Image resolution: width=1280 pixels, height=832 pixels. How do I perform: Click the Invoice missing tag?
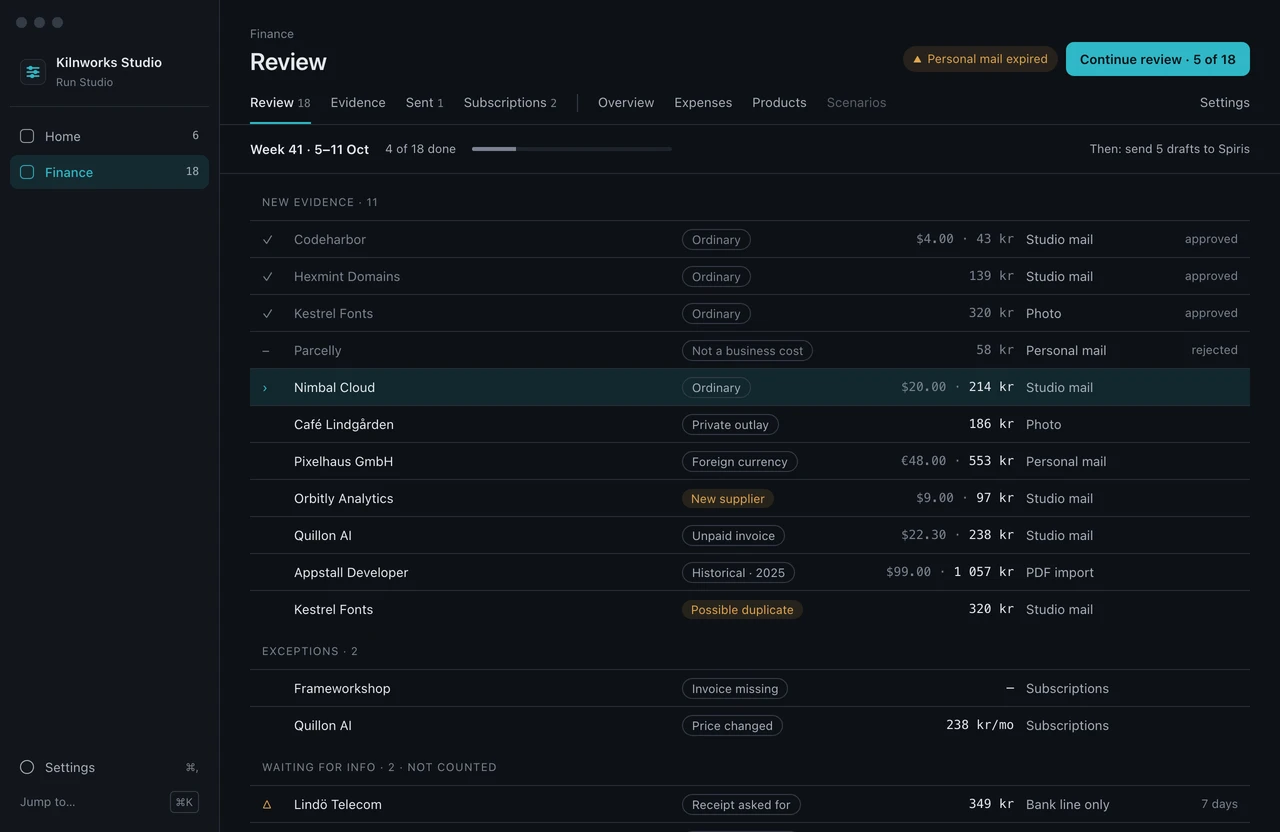coord(735,689)
